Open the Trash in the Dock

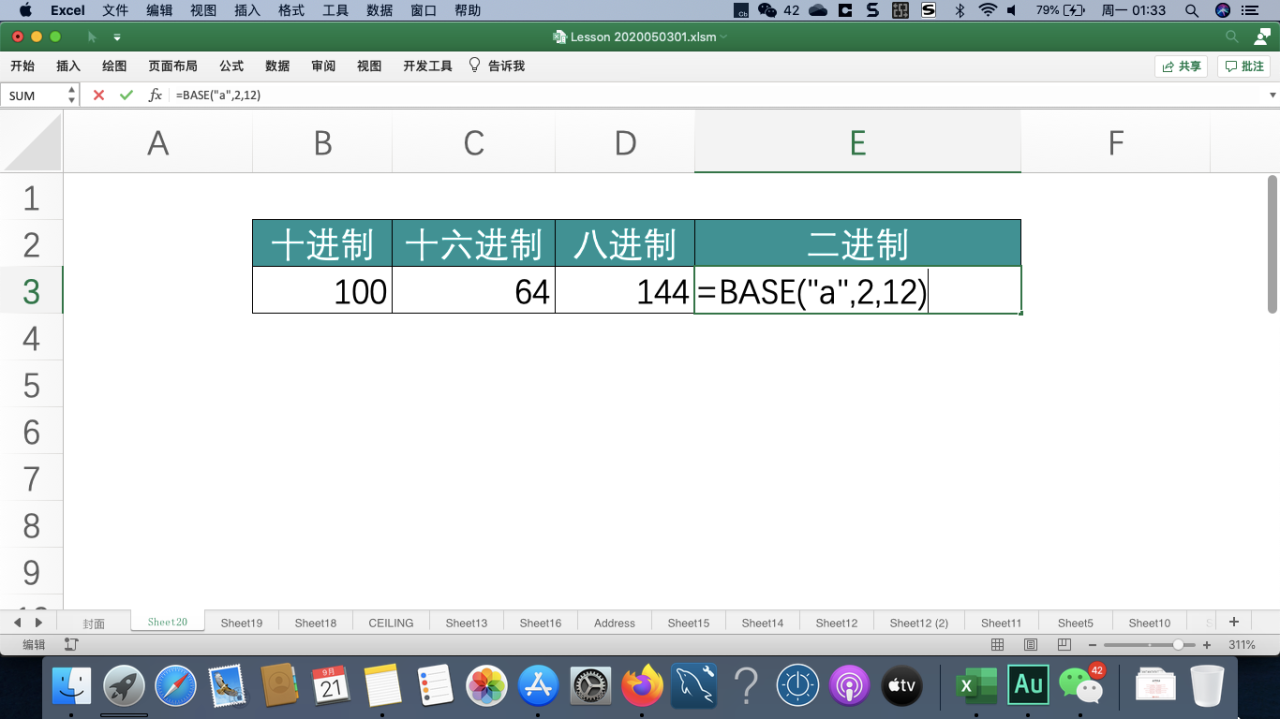(x=1207, y=686)
